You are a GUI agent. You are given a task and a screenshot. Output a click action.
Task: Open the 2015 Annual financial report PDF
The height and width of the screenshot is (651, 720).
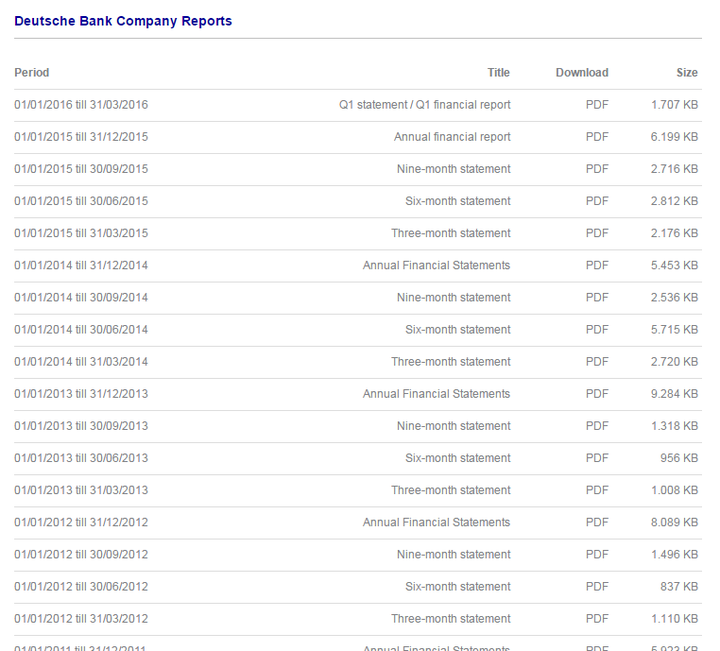(597, 137)
